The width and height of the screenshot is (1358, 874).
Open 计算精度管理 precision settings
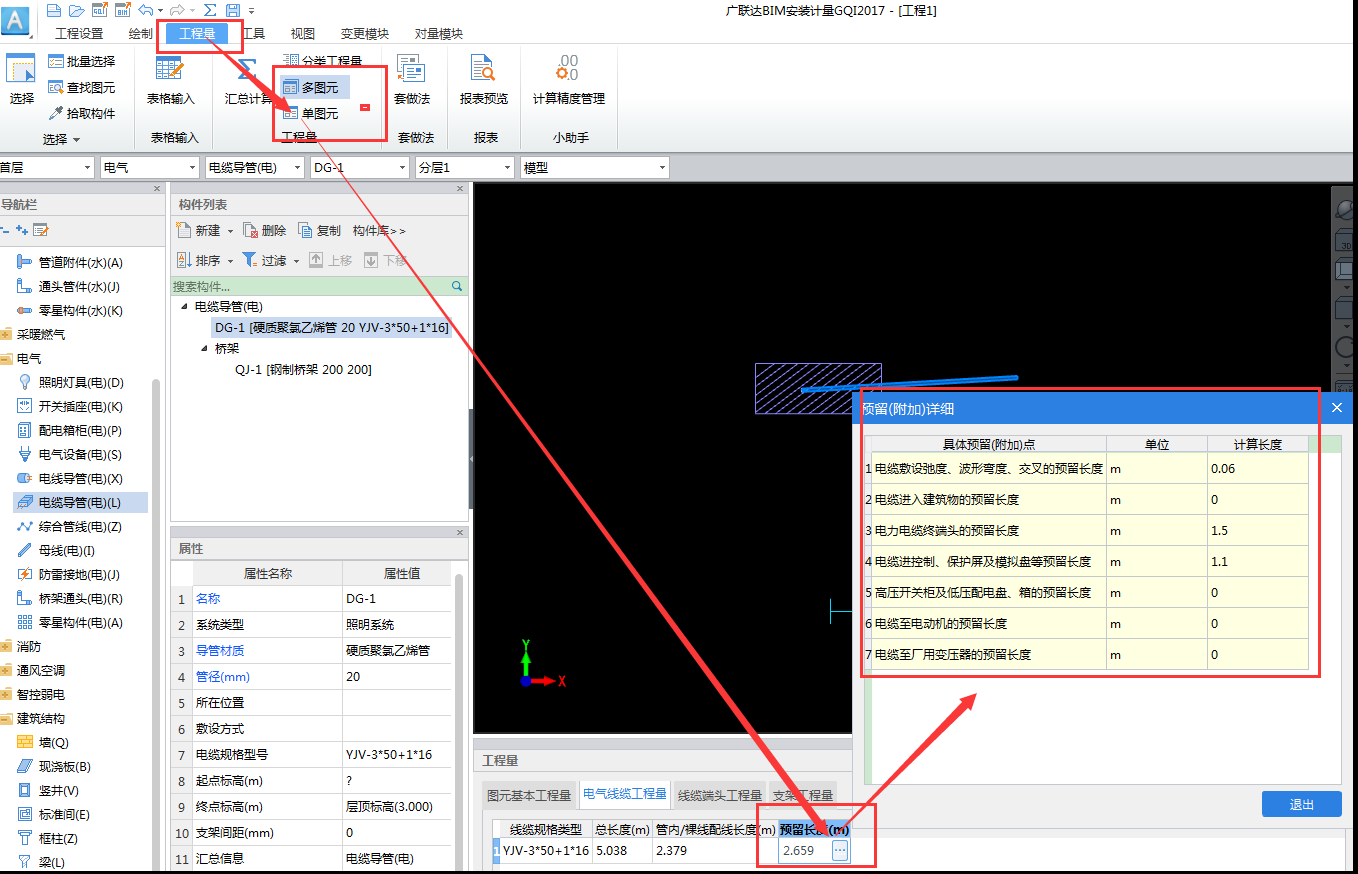pyautogui.click(x=568, y=79)
